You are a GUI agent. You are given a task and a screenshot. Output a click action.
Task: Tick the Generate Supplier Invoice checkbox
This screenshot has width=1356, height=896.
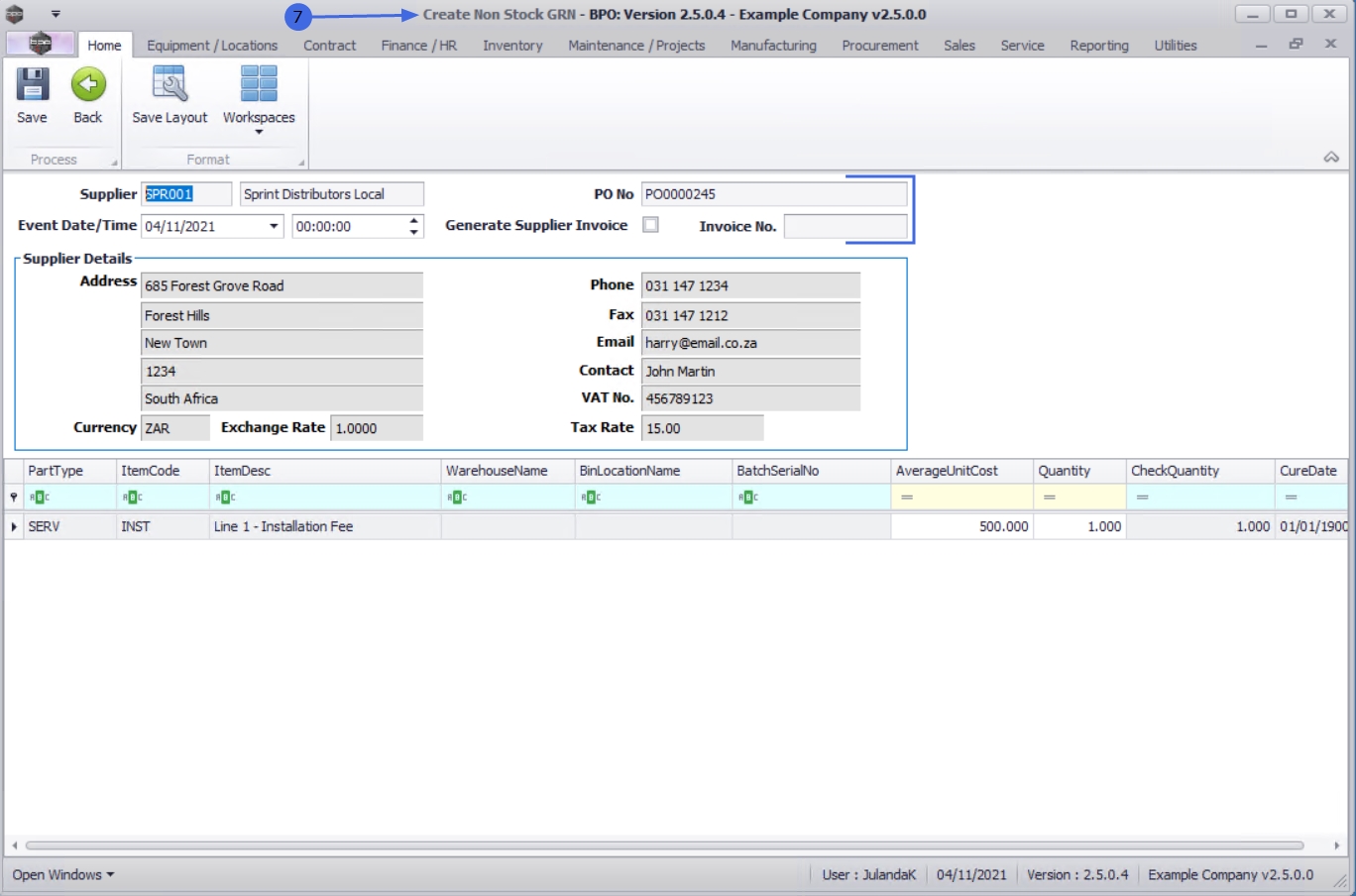pyautogui.click(x=650, y=225)
